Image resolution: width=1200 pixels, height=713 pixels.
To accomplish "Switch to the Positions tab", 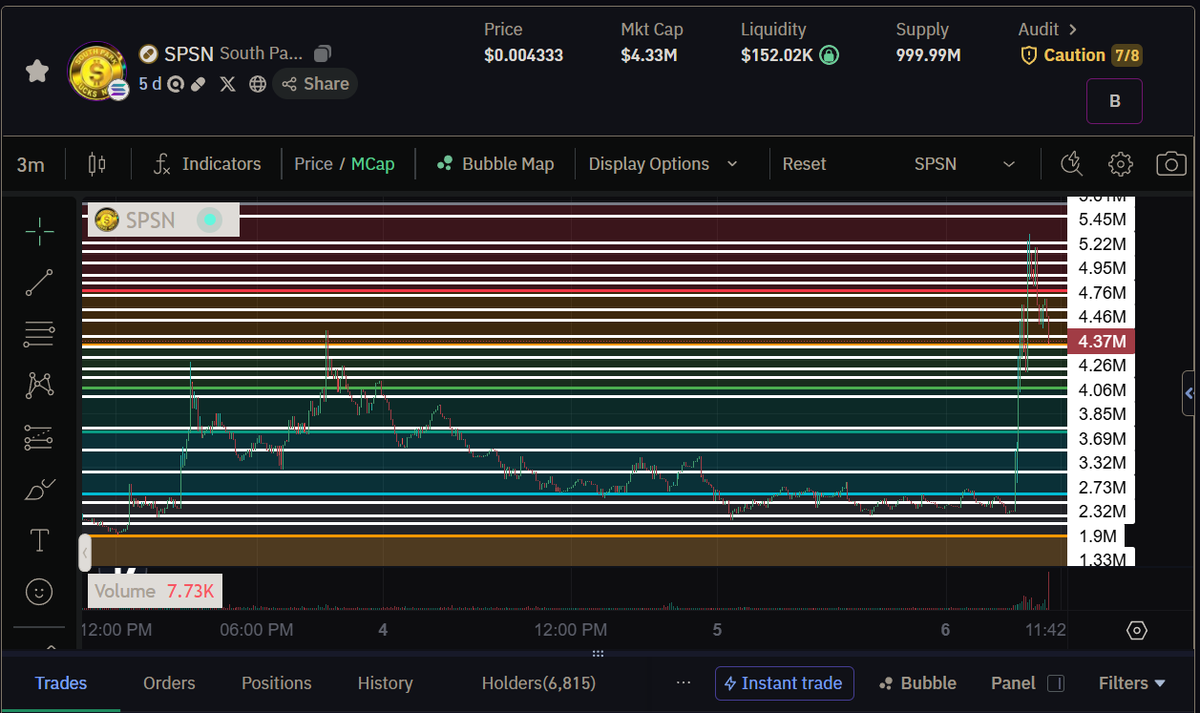I will click(x=276, y=683).
